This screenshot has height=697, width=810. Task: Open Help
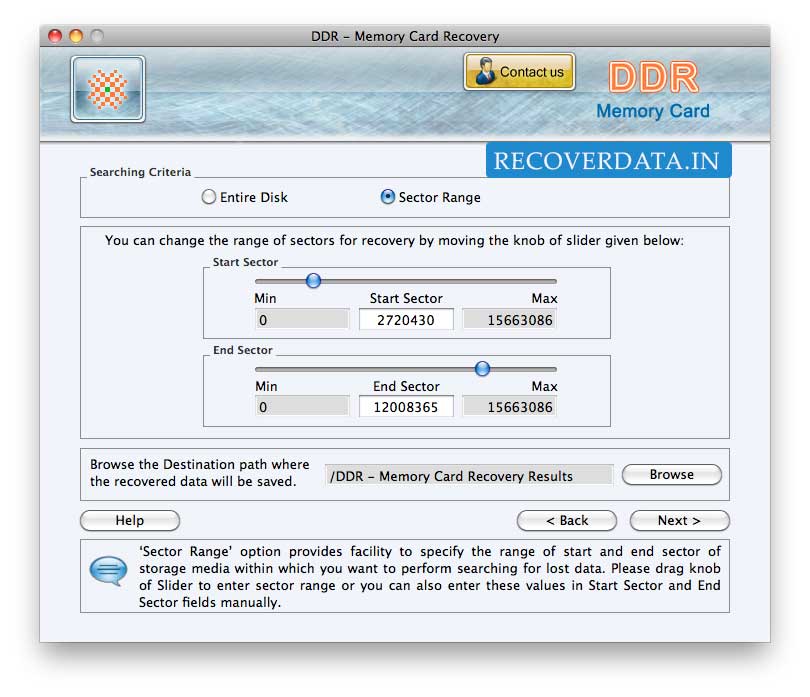130,520
